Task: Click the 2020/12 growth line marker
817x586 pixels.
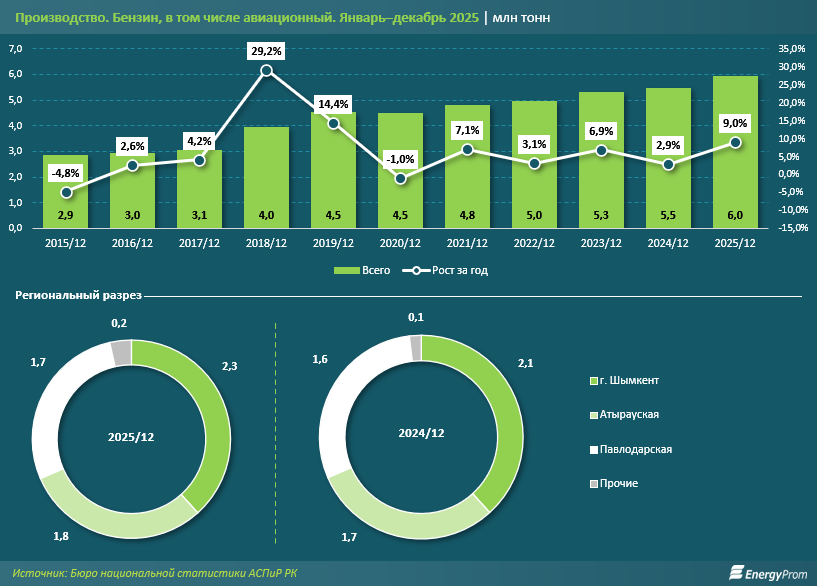Action: [x=400, y=178]
